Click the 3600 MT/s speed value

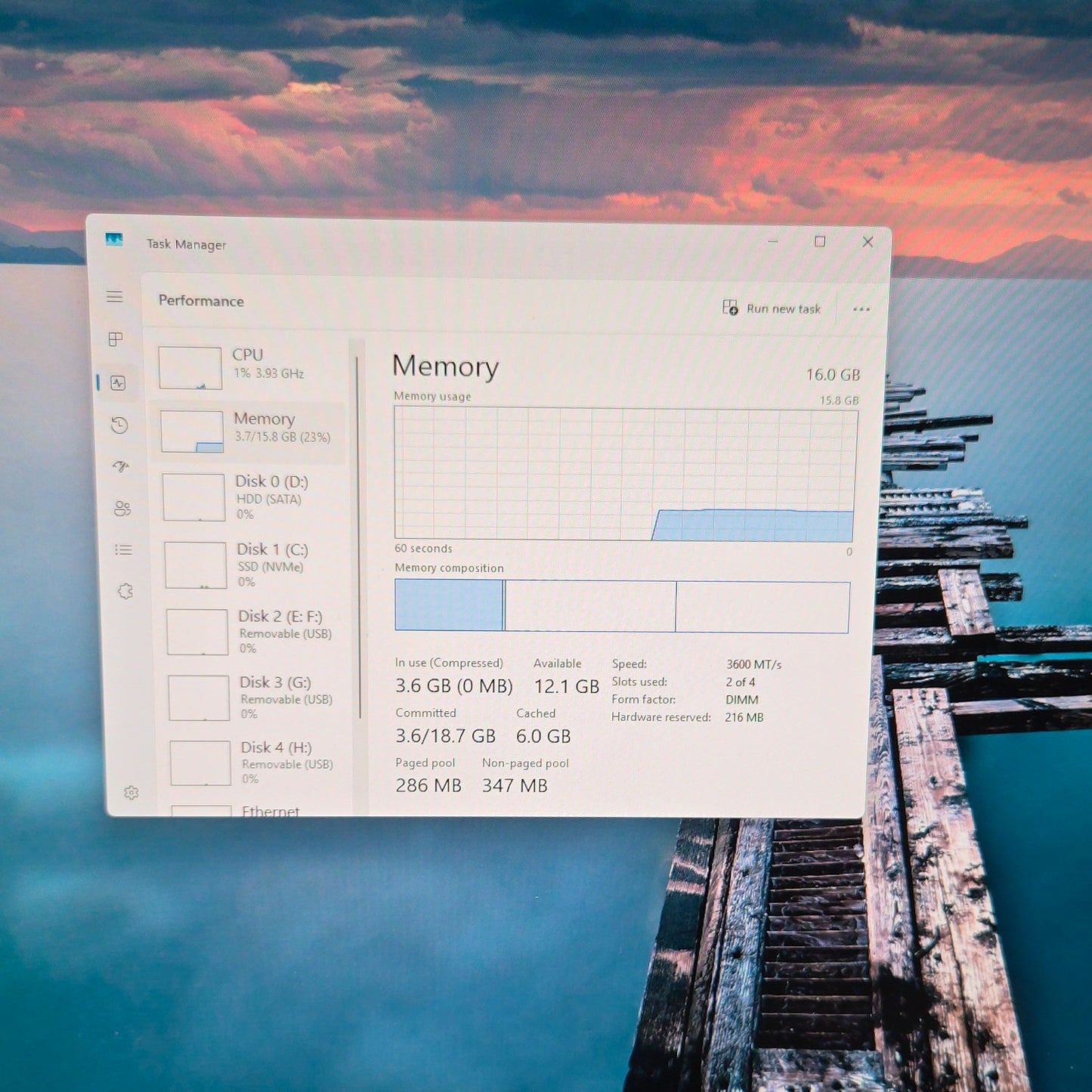coord(753,664)
